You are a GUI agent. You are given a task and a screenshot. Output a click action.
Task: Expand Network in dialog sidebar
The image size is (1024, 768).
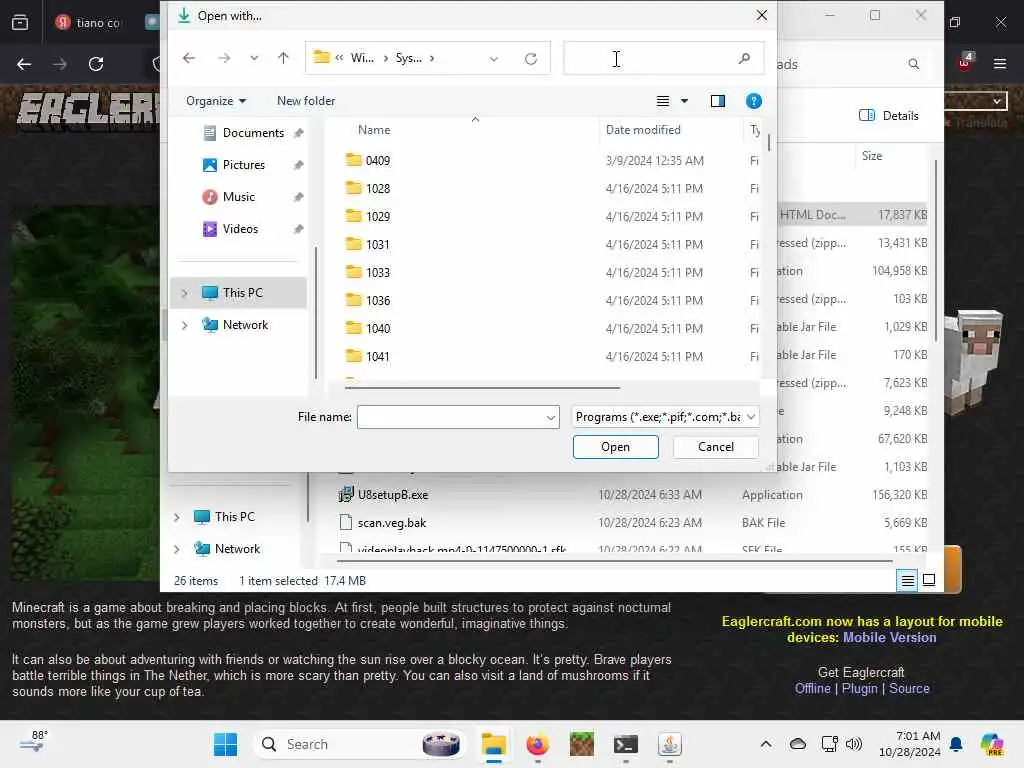[x=184, y=325]
